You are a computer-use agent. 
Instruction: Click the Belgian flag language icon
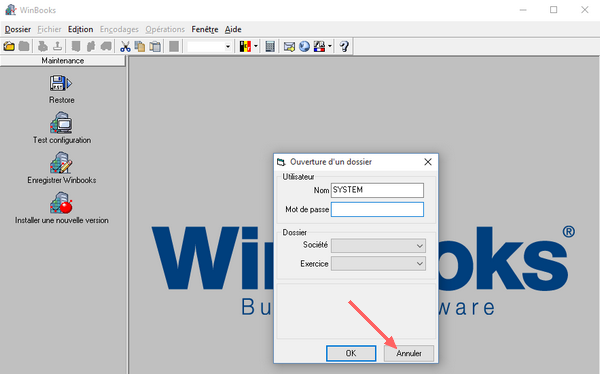(x=245, y=47)
